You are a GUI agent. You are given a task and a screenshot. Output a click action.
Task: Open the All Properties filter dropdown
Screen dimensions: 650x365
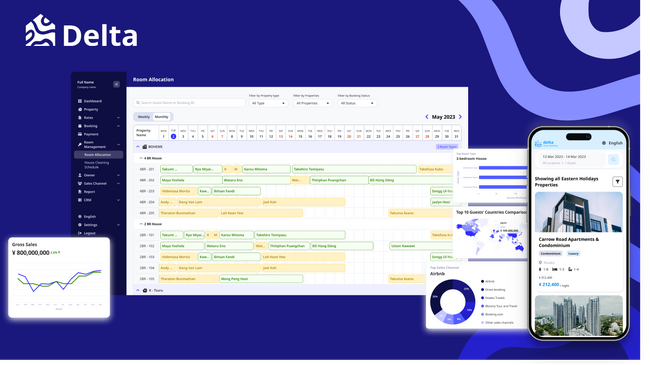click(x=312, y=103)
